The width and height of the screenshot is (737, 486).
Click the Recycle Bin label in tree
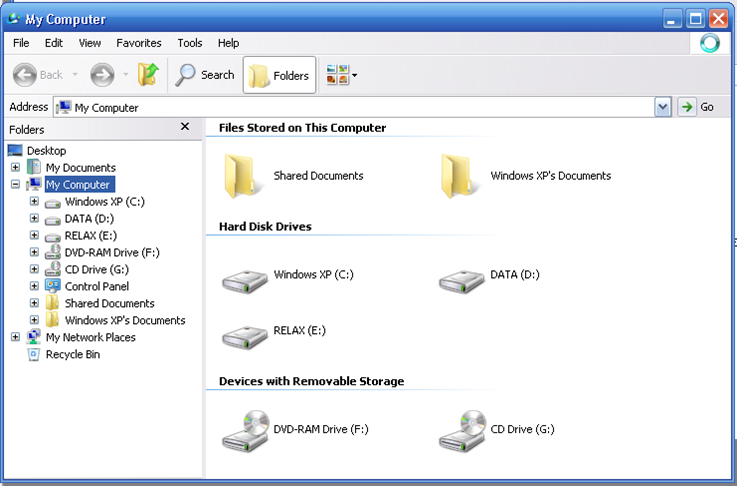pos(73,354)
